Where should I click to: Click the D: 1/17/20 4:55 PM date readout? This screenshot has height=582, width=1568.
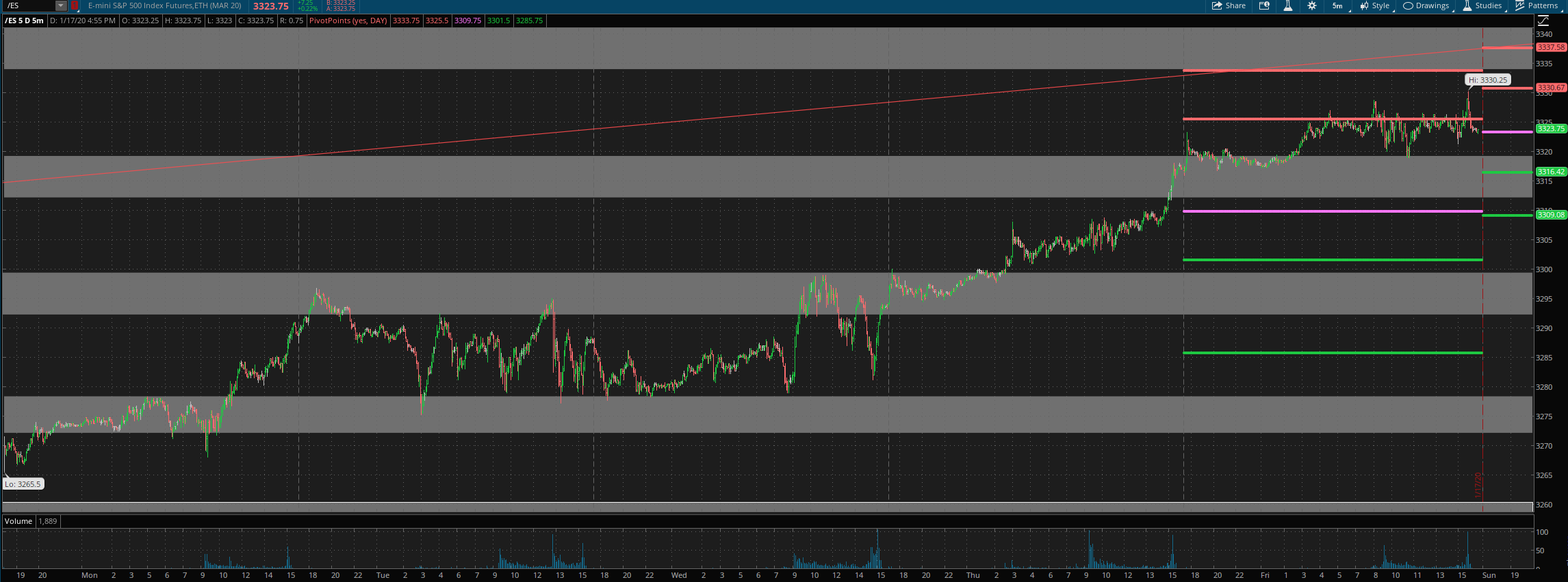tap(82, 21)
